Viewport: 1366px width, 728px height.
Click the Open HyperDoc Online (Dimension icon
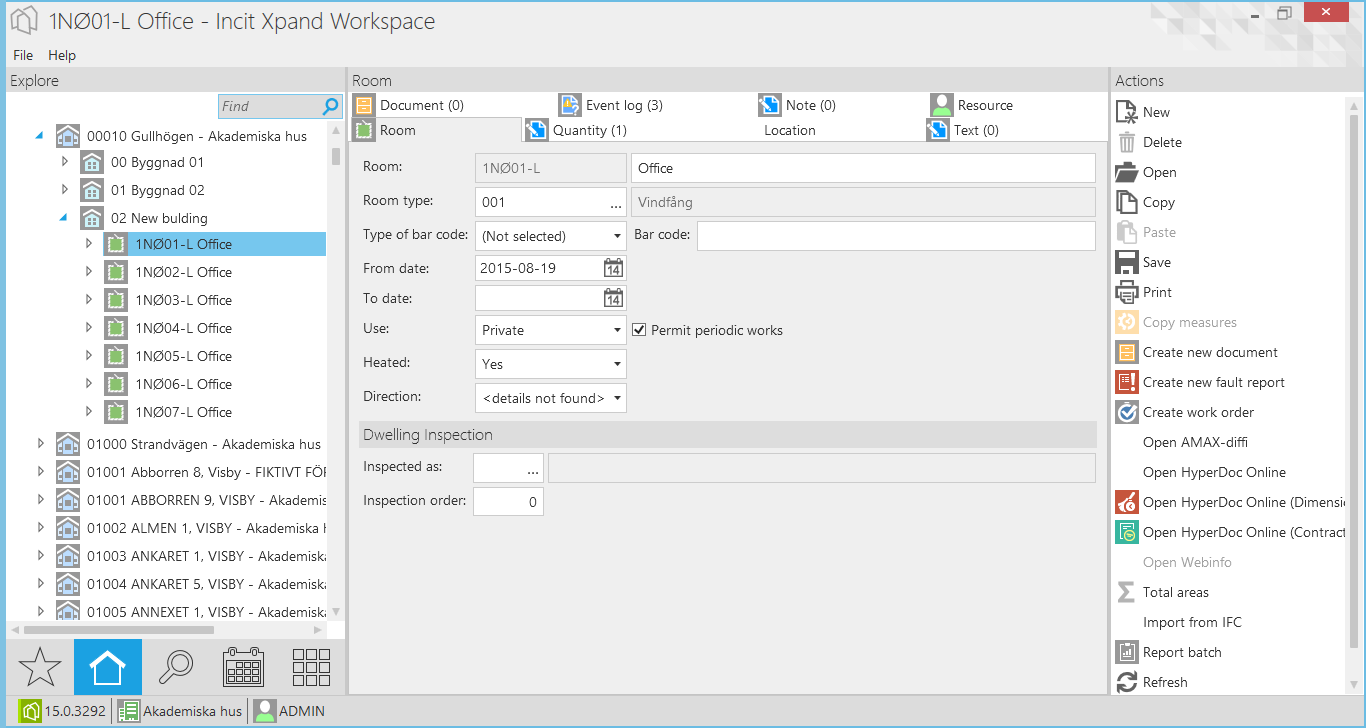(x=1127, y=502)
